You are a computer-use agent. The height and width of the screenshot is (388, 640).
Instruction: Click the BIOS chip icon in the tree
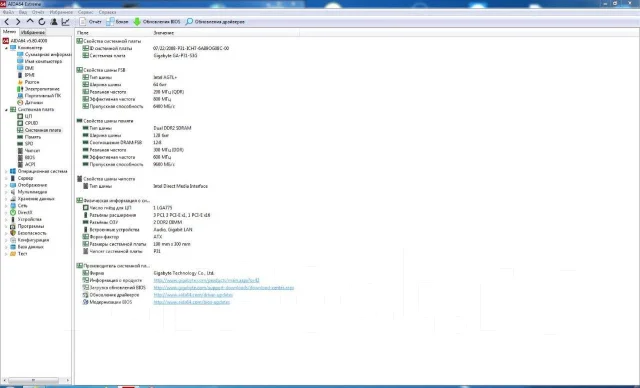(20, 157)
